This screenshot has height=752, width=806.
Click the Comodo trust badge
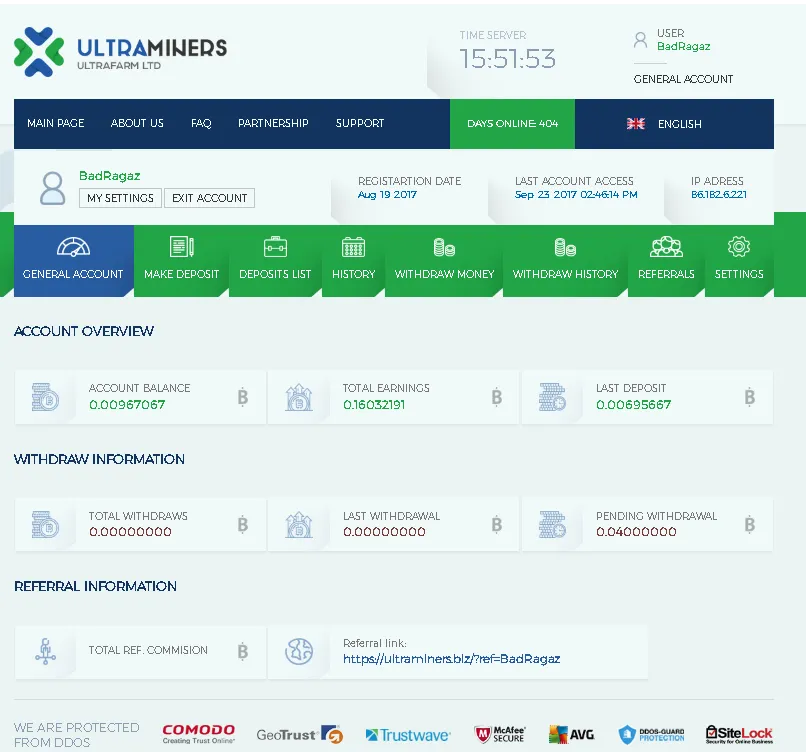click(x=198, y=734)
